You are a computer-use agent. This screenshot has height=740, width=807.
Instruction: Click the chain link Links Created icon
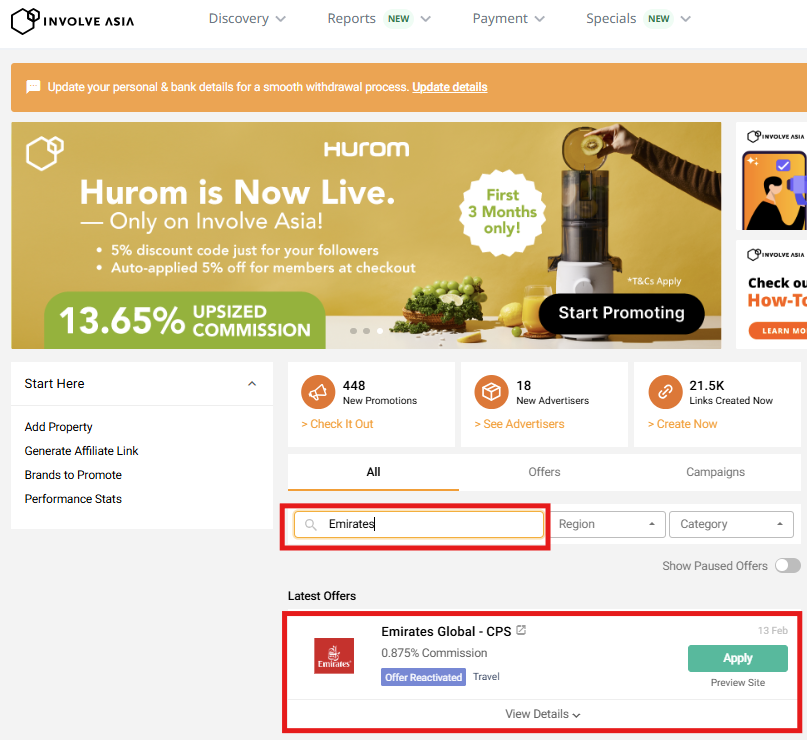[x=664, y=393]
